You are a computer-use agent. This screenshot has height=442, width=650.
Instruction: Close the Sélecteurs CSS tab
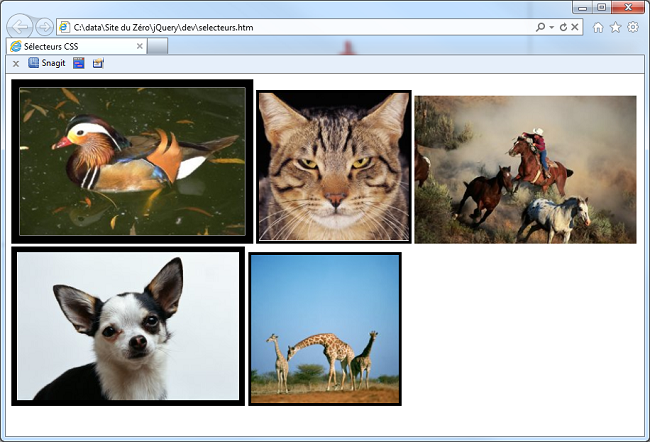tap(140, 46)
